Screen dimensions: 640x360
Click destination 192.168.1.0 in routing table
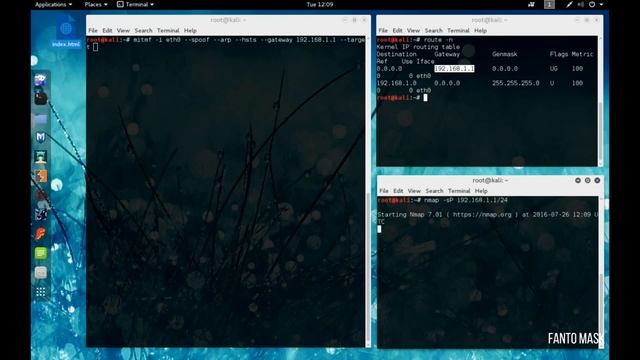pos(396,83)
